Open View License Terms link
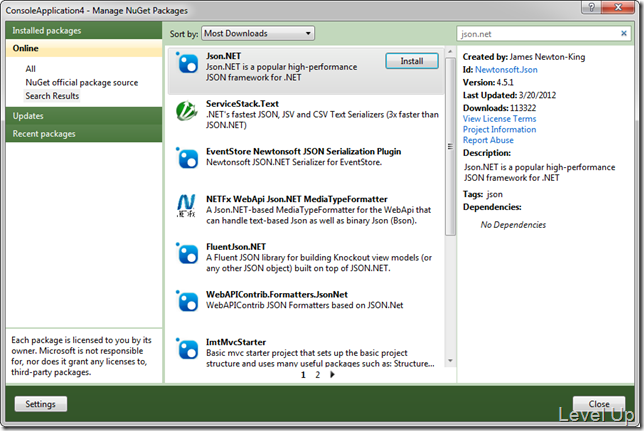Screen dimensions: 644x431 499,119
